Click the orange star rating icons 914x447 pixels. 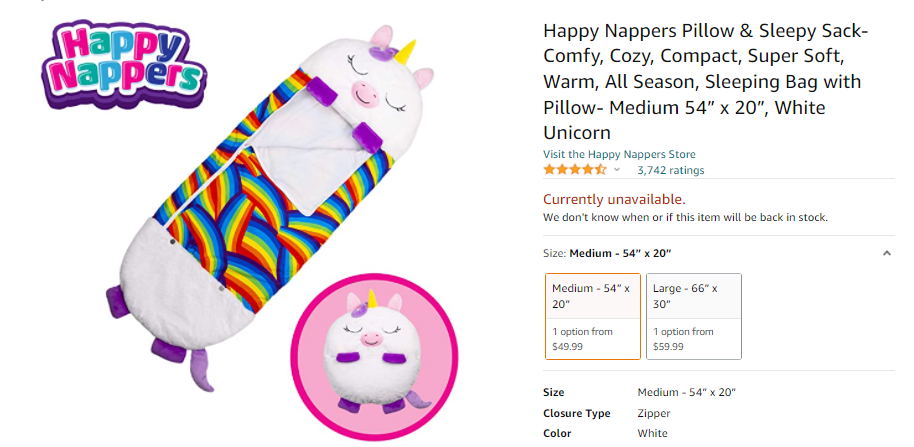click(575, 170)
